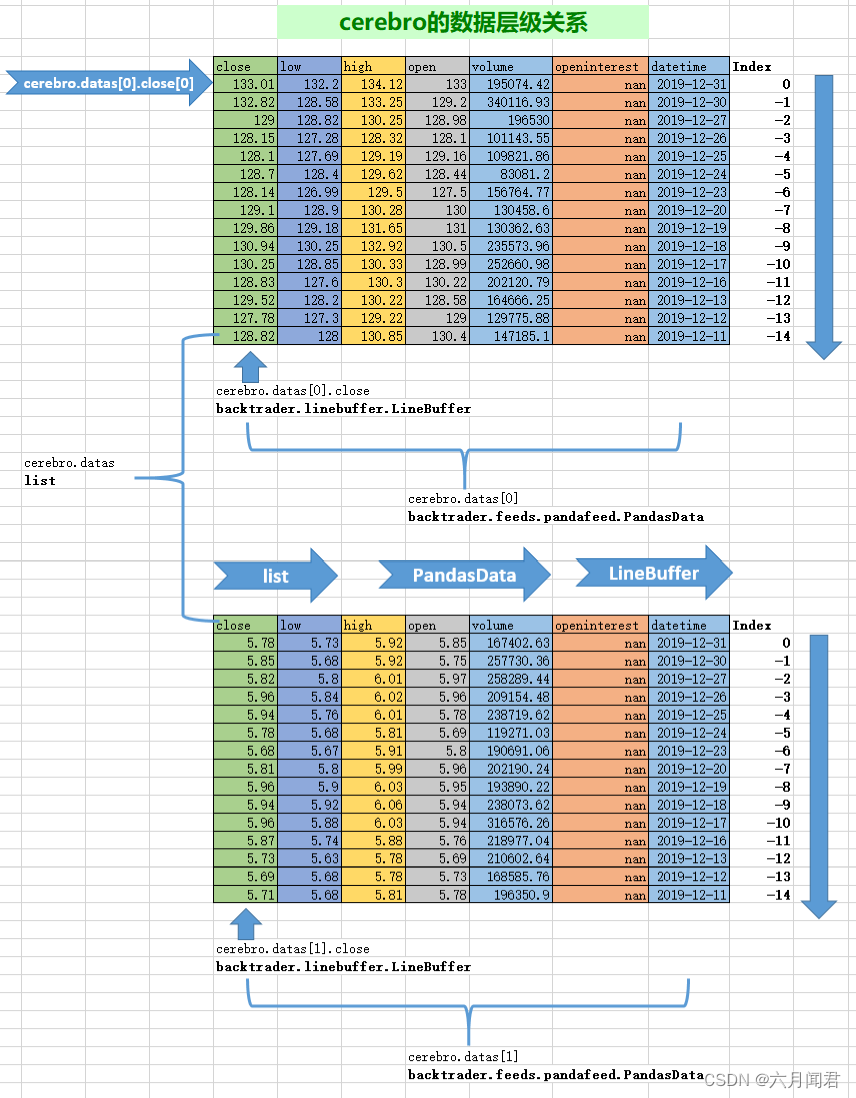The width and height of the screenshot is (856, 1098).
Task: Click 2019-12-24 in the bottom table
Action: (689, 733)
